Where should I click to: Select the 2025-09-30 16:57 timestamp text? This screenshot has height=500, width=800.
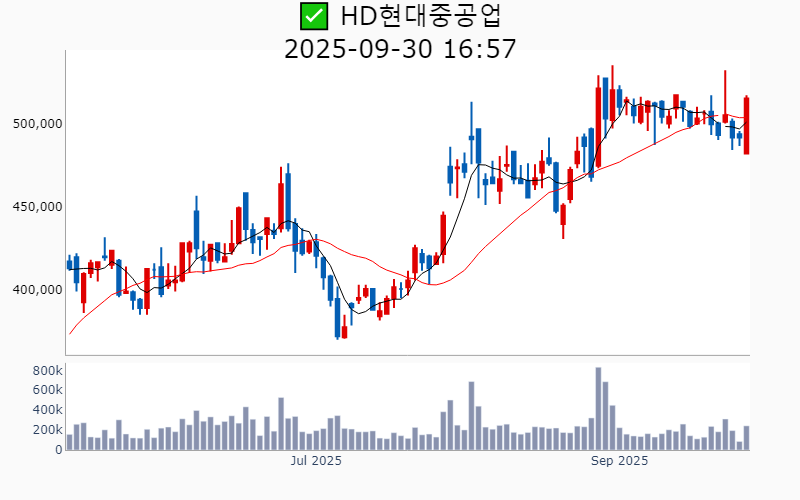click(x=400, y=48)
